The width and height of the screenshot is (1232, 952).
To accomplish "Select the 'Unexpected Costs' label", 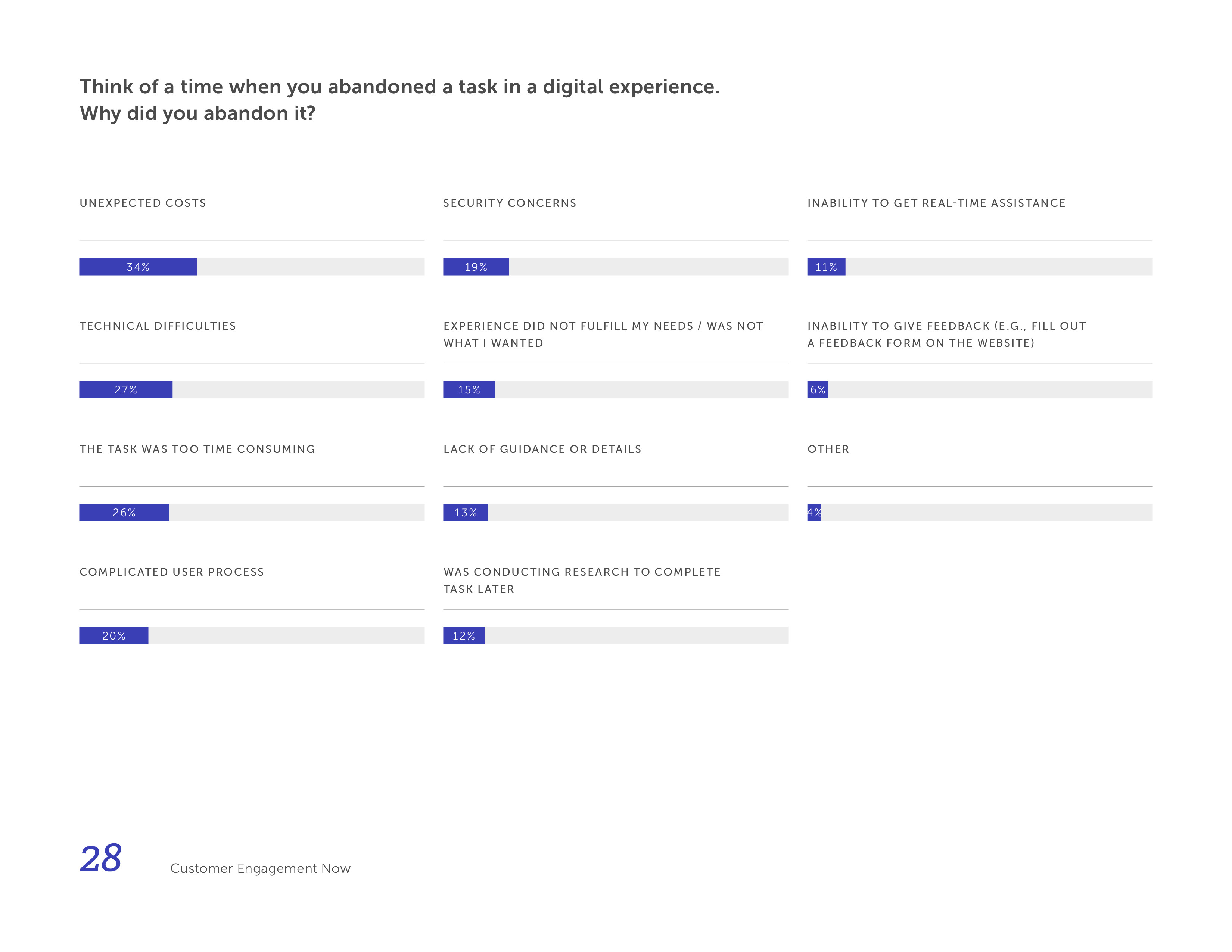I will [143, 203].
